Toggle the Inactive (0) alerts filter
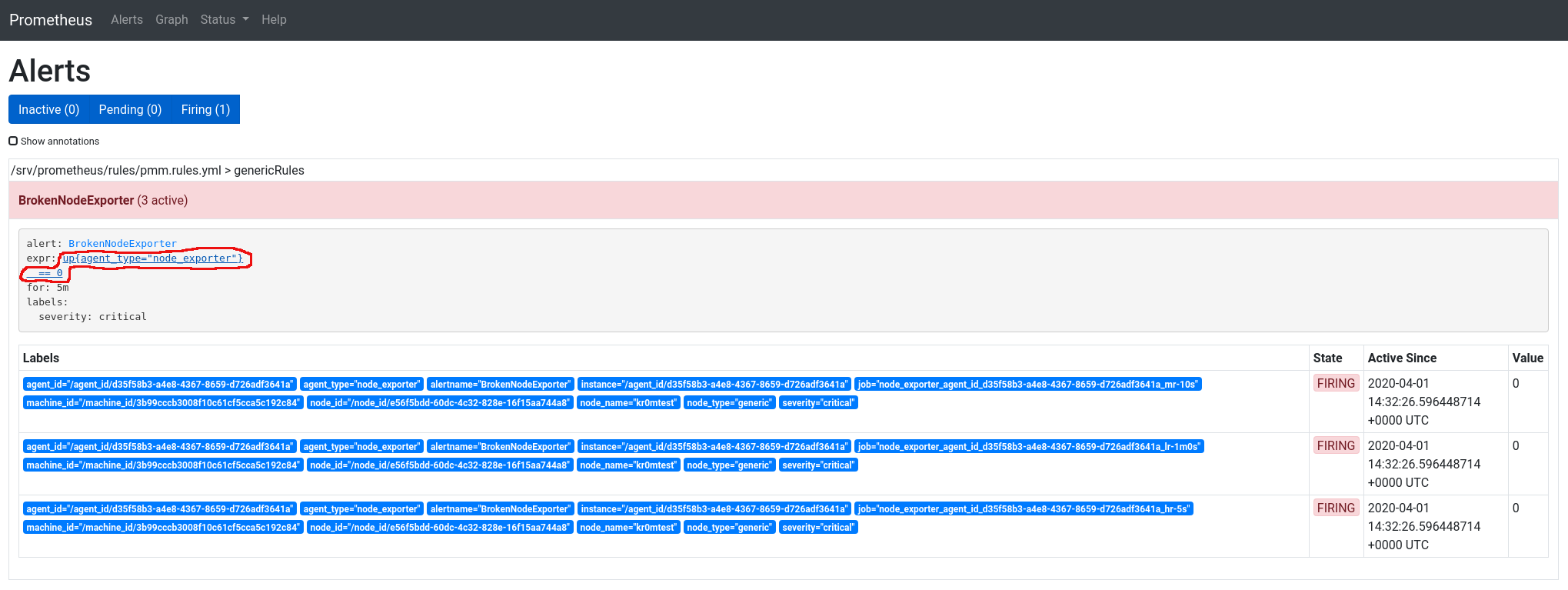This screenshot has width=1568, height=590. tap(49, 109)
